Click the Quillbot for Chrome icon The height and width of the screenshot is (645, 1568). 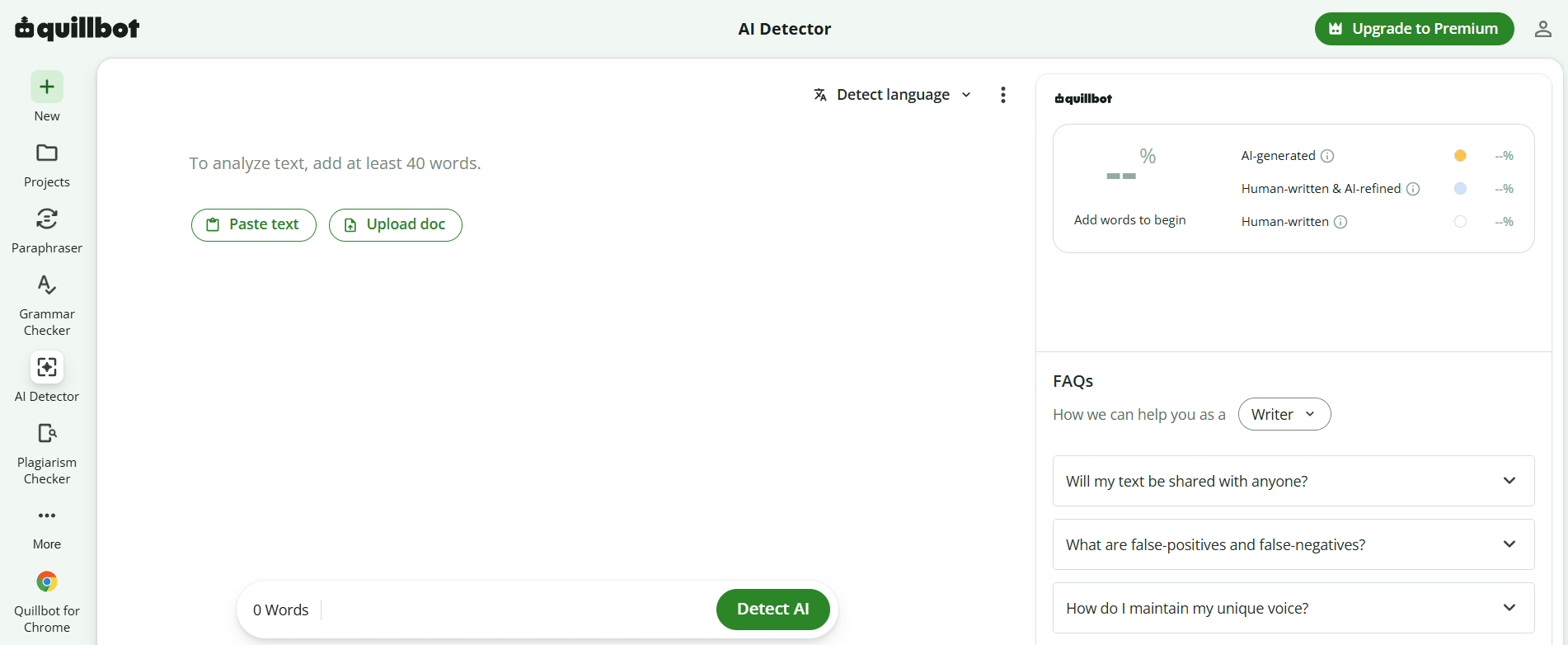coord(47,581)
